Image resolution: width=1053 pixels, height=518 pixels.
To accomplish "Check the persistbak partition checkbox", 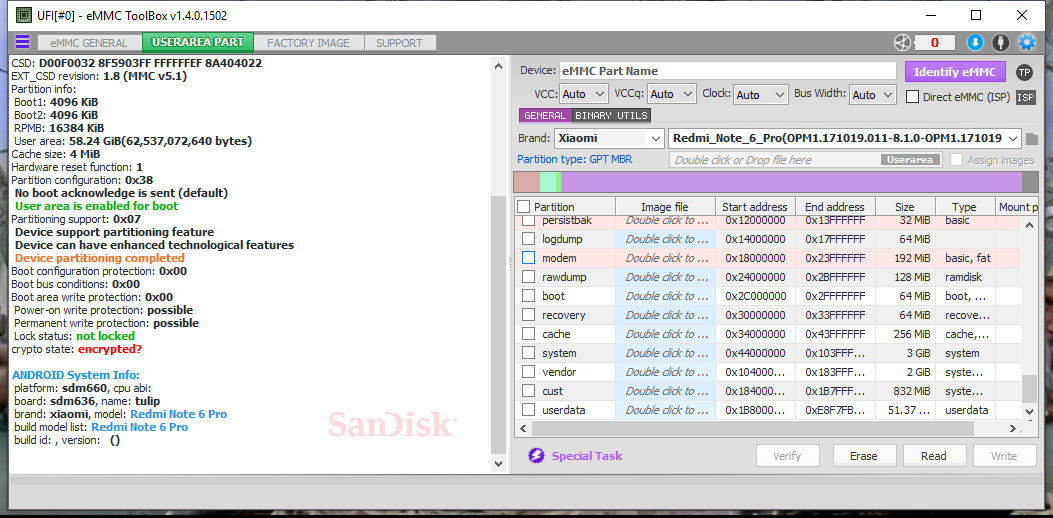I will click(529, 220).
